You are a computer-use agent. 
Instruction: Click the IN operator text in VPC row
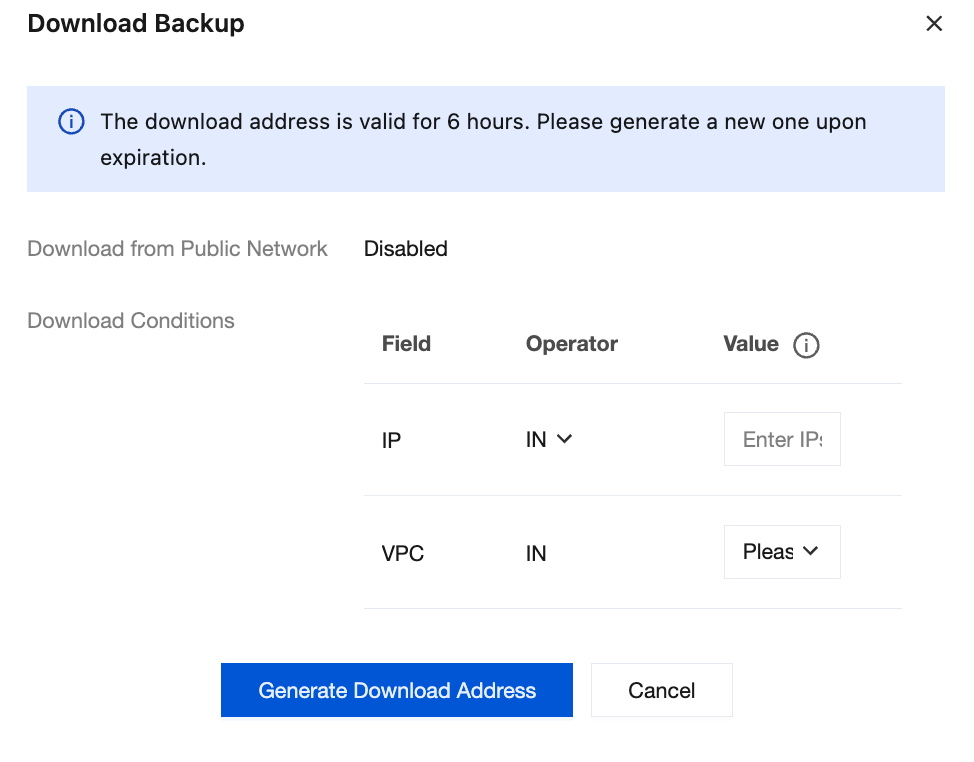pos(536,553)
